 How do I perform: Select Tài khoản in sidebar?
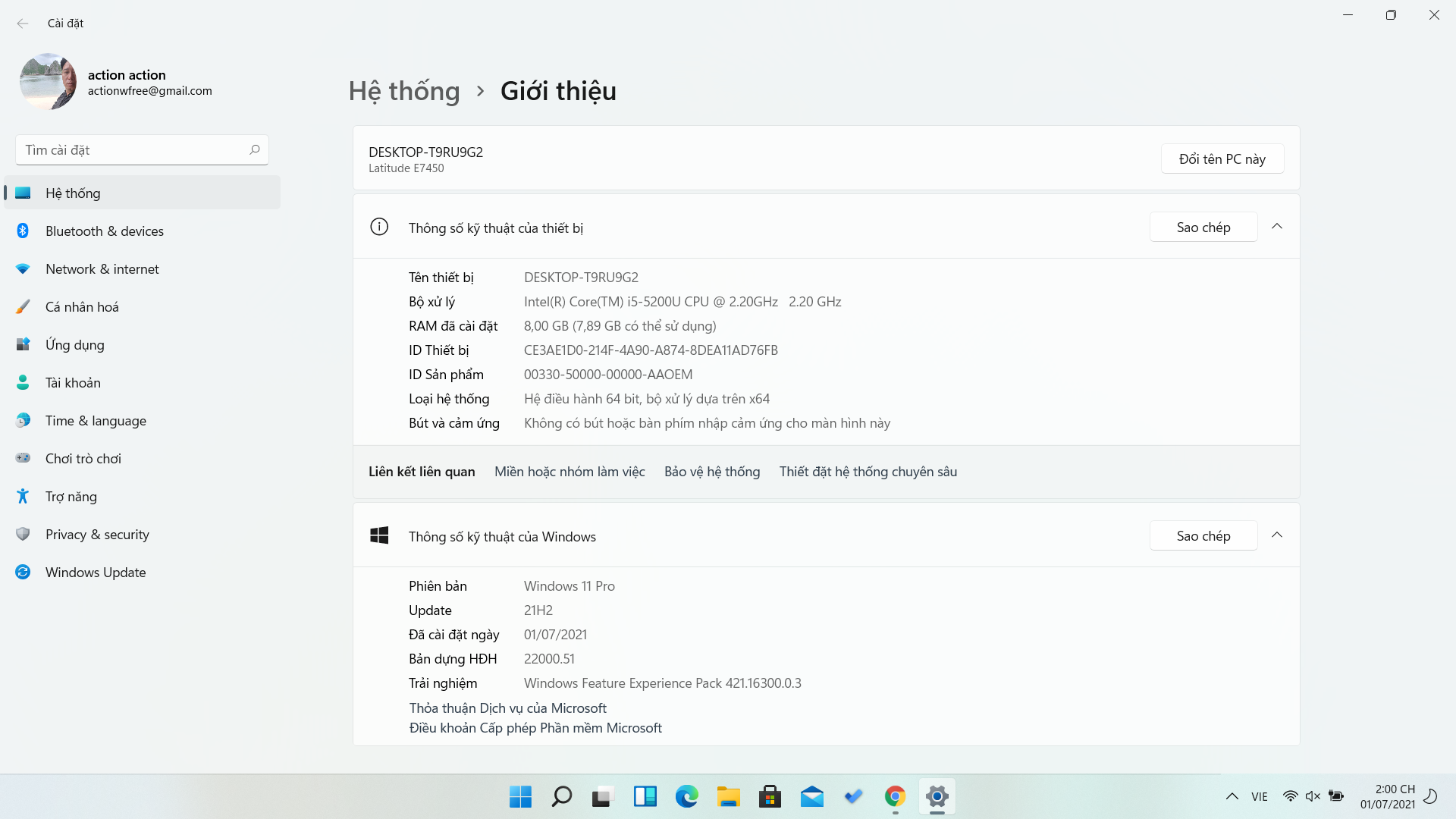point(142,383)
